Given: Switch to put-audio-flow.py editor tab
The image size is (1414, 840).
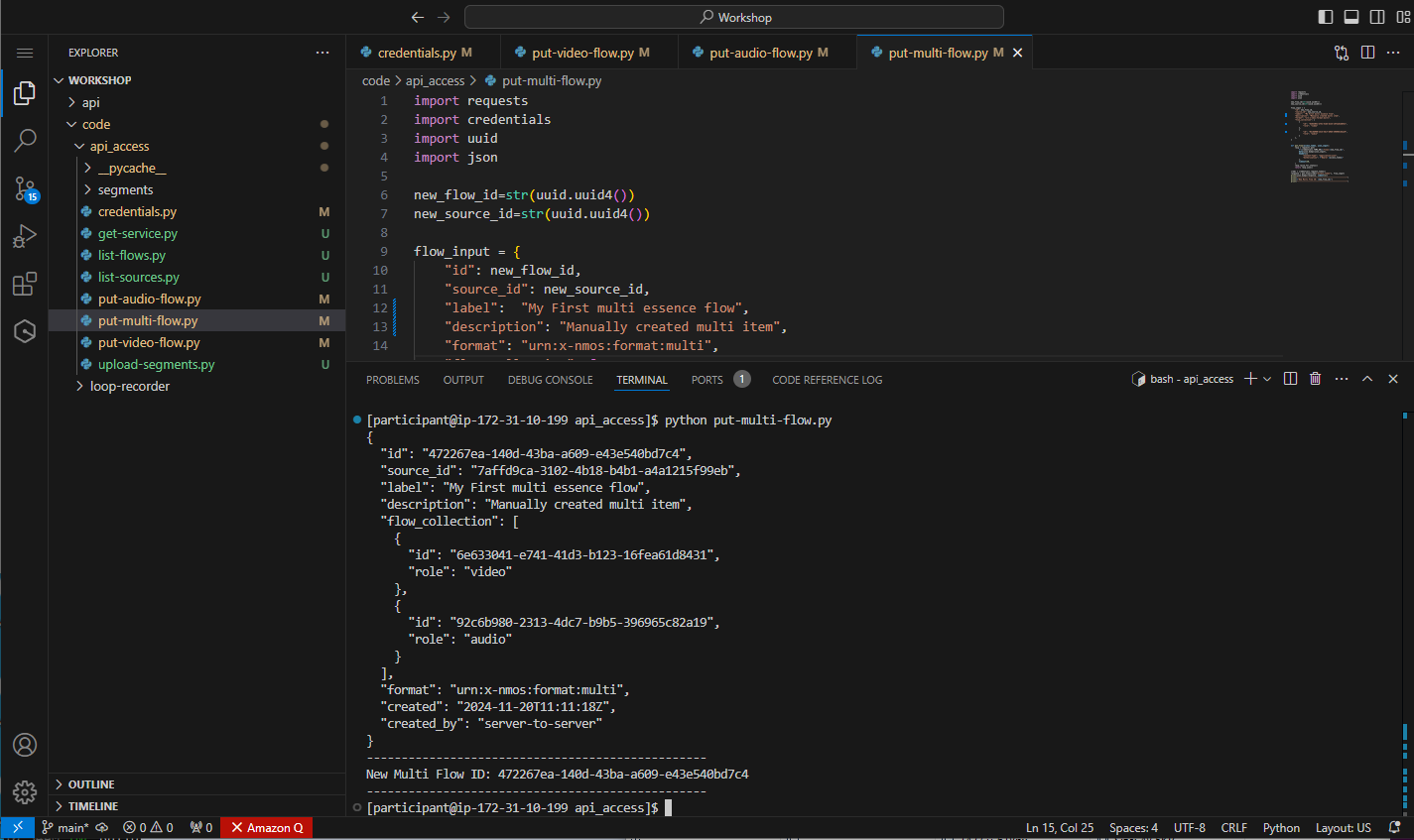Looking at the screenshot, I should 767,53.
